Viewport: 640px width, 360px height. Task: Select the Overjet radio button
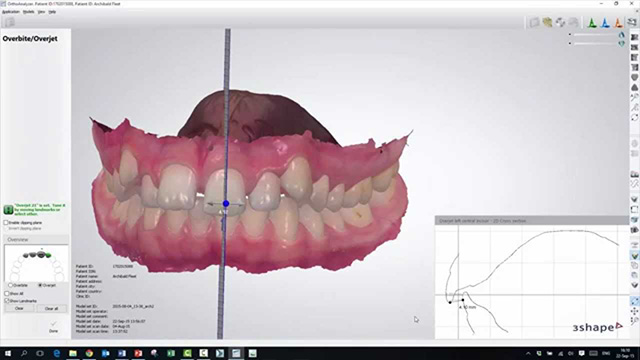[40, 285]
